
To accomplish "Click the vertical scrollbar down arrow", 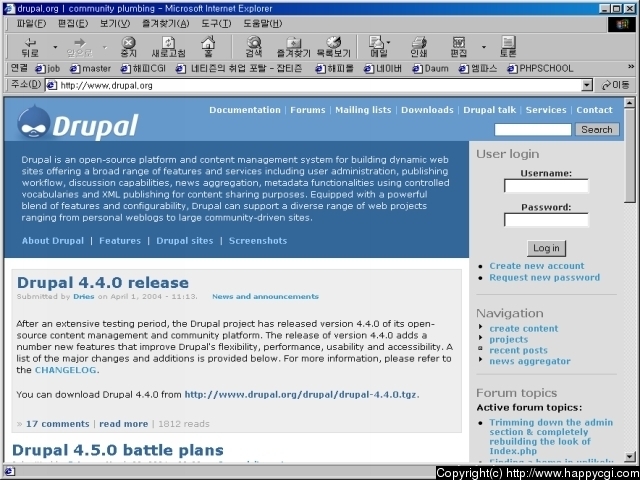I will point(630,456).
